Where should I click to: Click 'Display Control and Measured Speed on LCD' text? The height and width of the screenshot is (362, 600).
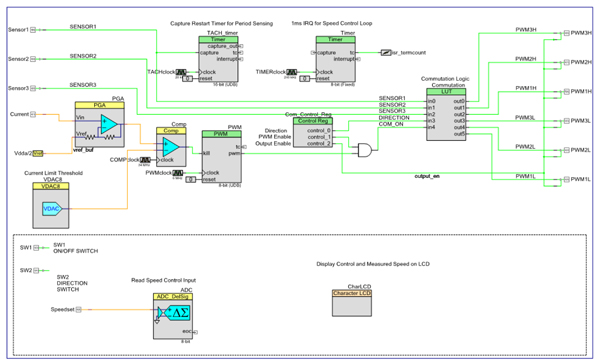(373, 264)
